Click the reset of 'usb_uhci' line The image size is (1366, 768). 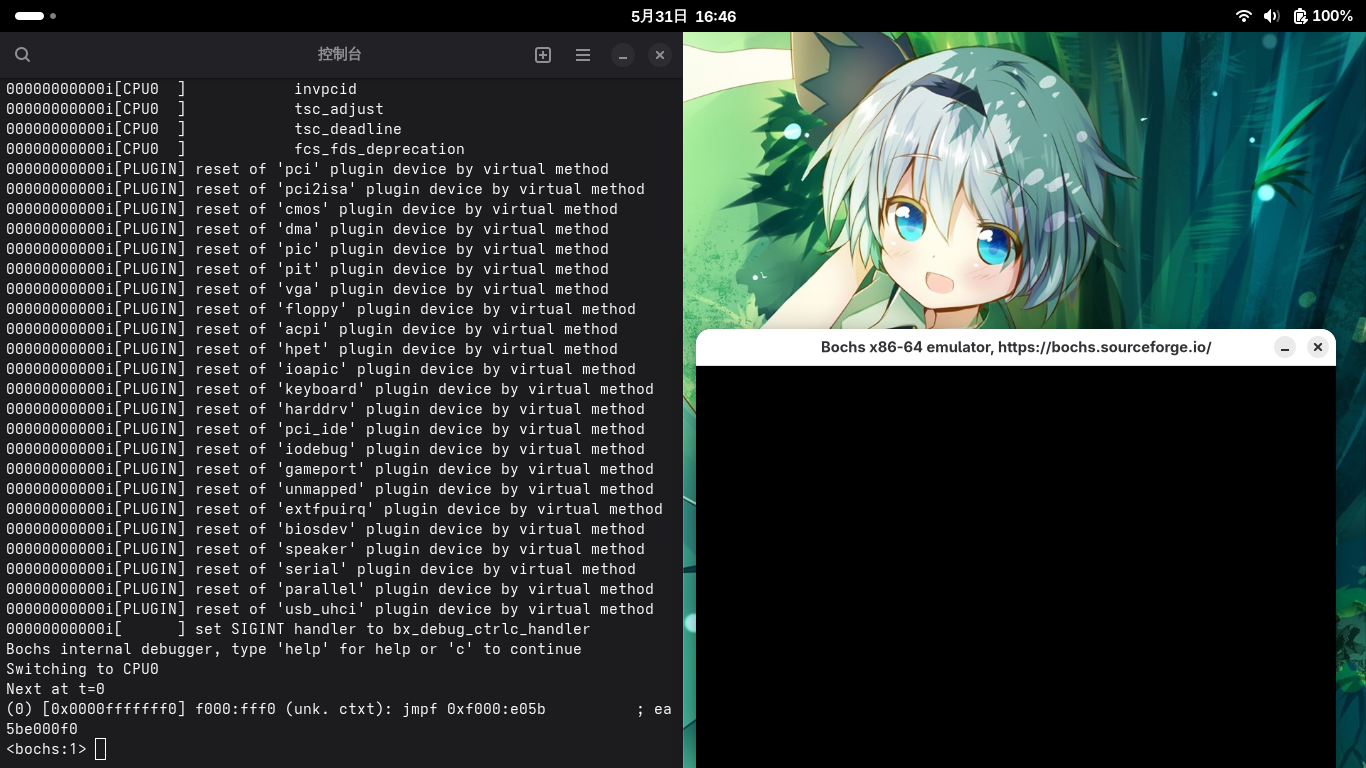[x=330, y=609]
